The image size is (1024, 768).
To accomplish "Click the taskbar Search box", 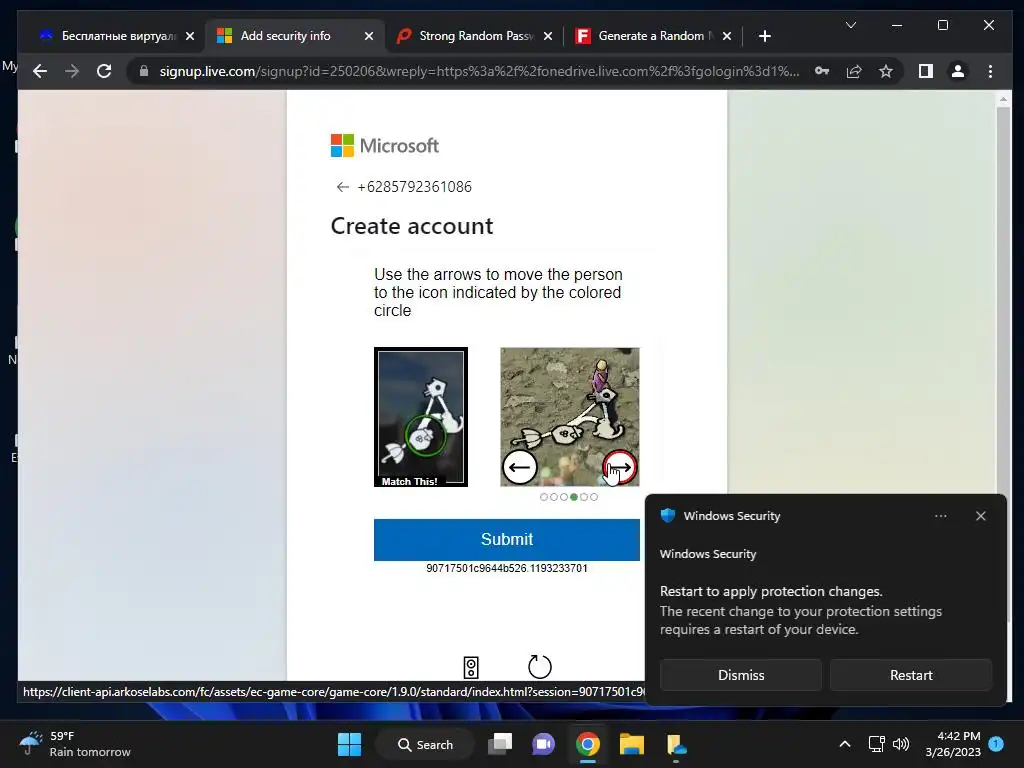I will (425, 744).
